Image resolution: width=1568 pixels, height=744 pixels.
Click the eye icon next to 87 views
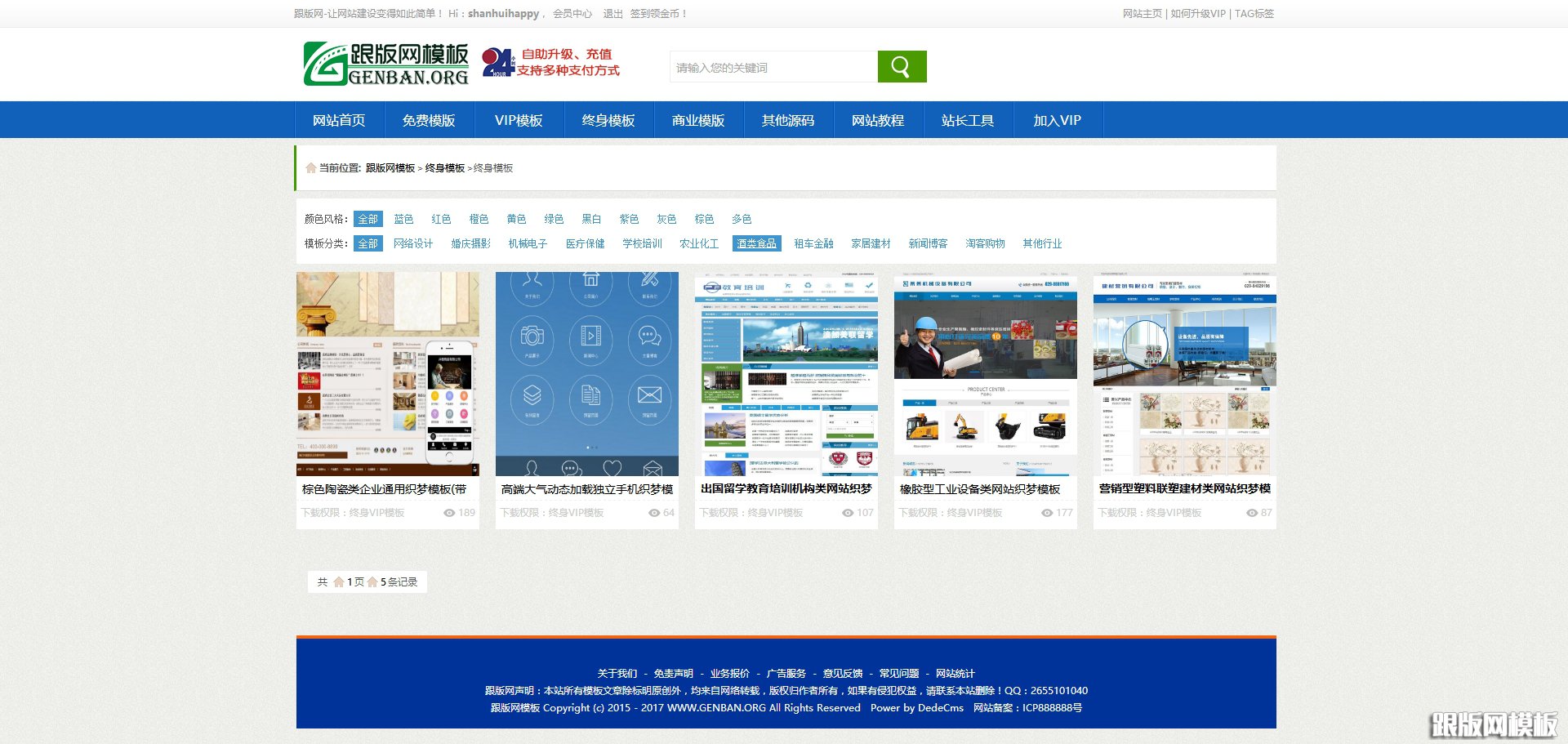tap(1249, 513)
